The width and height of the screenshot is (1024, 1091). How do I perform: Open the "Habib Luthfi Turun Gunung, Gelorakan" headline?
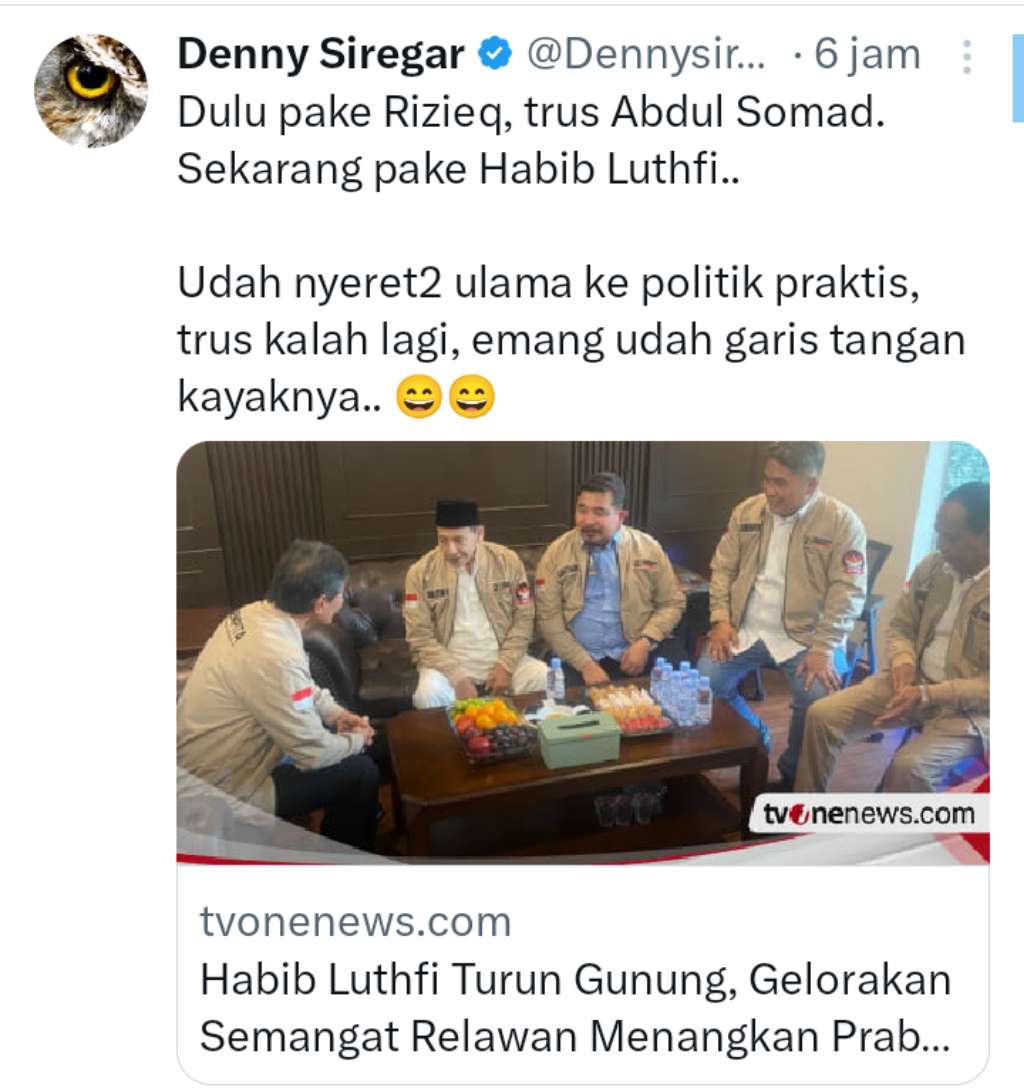pyautogui.click(x=576, y=980)
